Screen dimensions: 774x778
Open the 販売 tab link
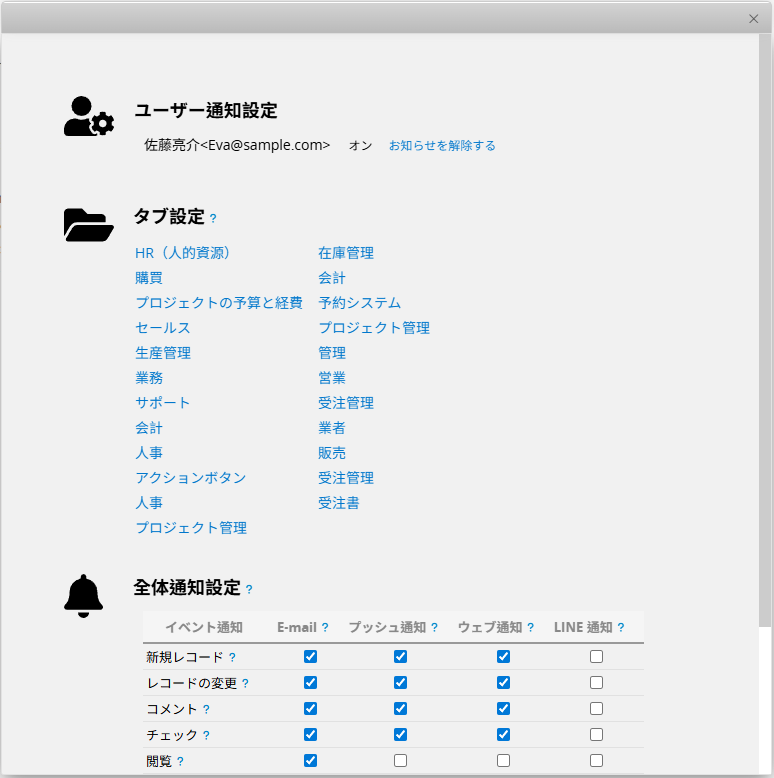[x=332, y=453]
